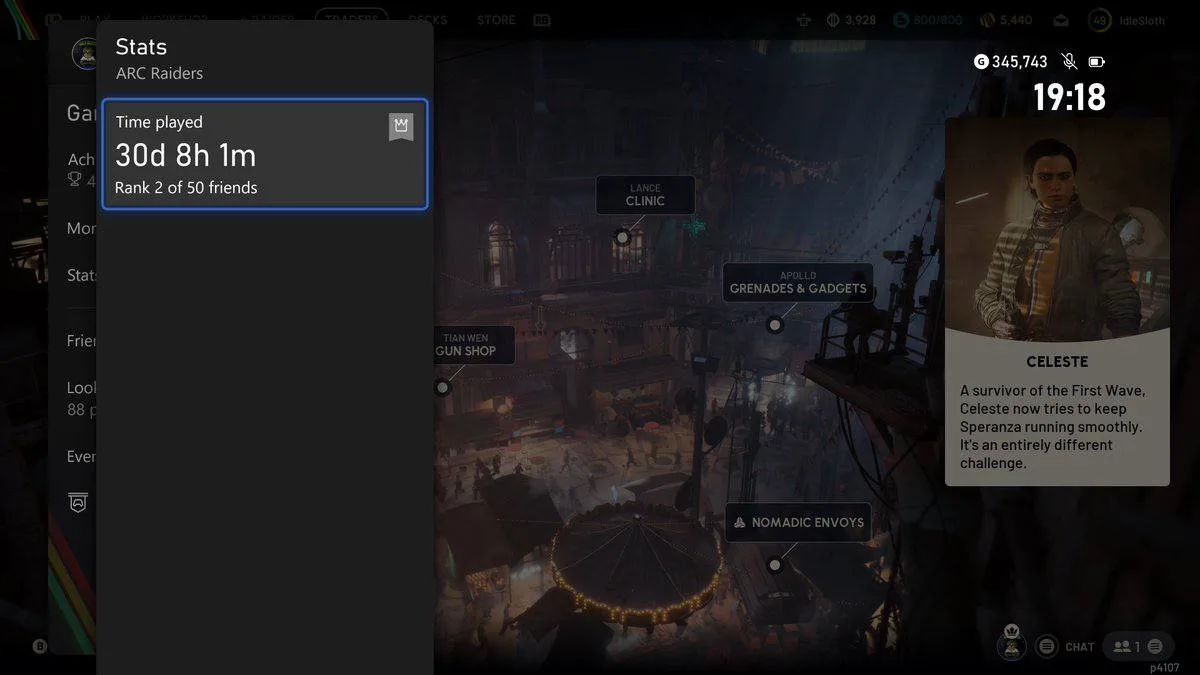Click the menu icon left of CHAT
Viewport: 1200px width, 675px height.
(1047, 647)
